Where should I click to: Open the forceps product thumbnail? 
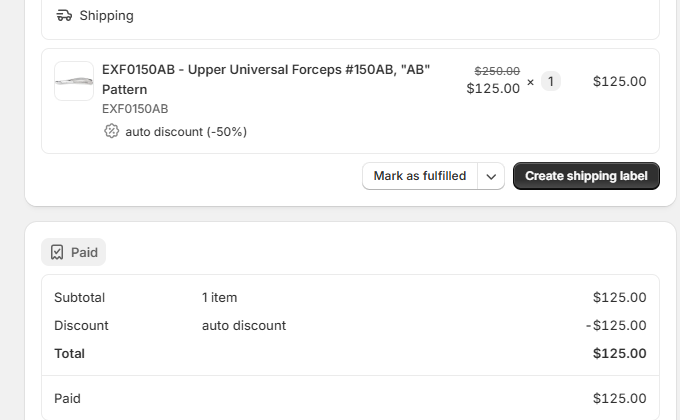point(74,81)
